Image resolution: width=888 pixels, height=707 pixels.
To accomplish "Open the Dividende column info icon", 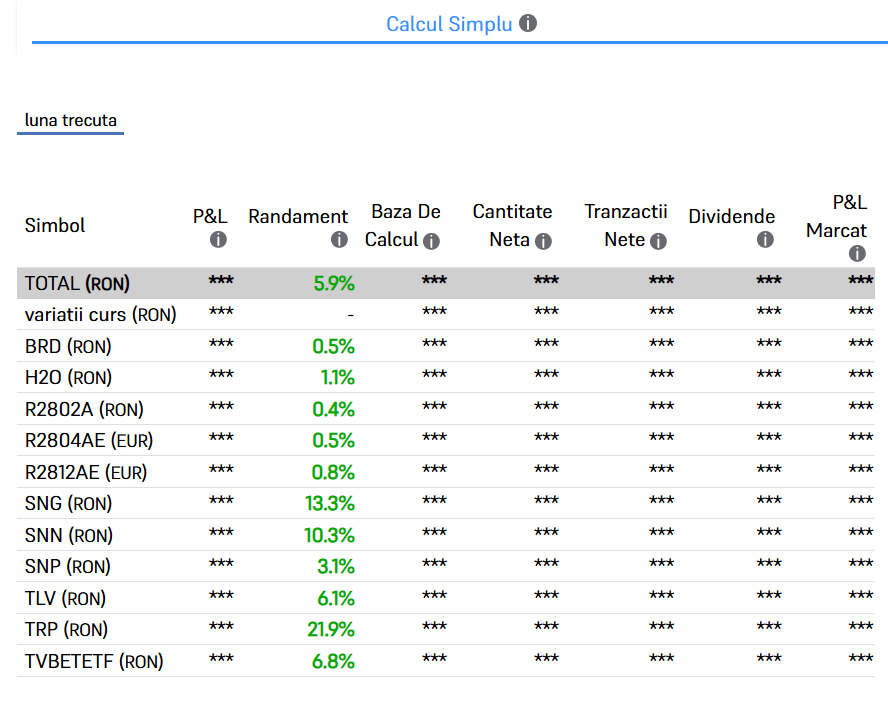I will click(765, 240).
